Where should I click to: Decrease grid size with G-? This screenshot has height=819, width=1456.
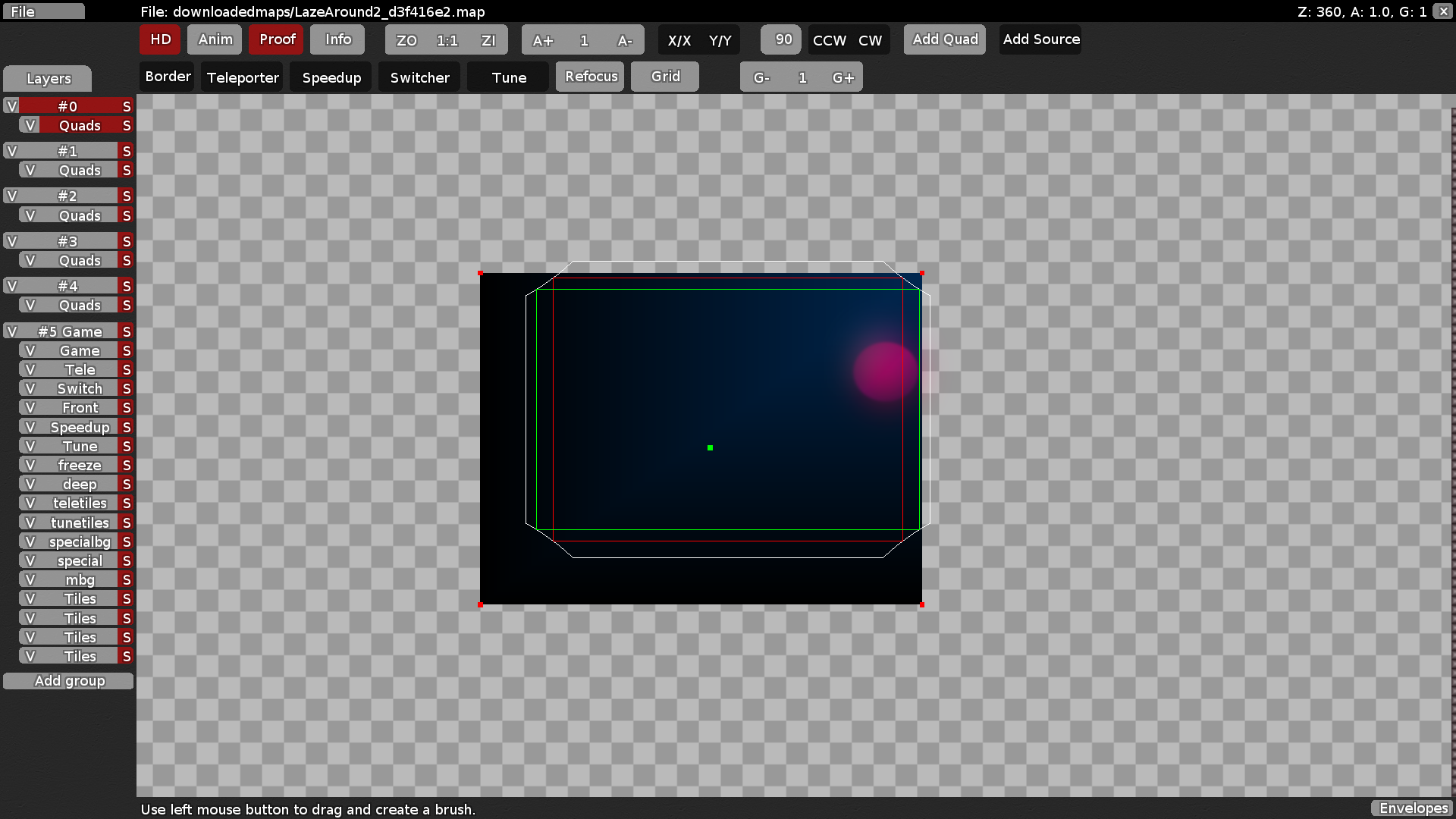pyautogui.click(x=761, y=77)
